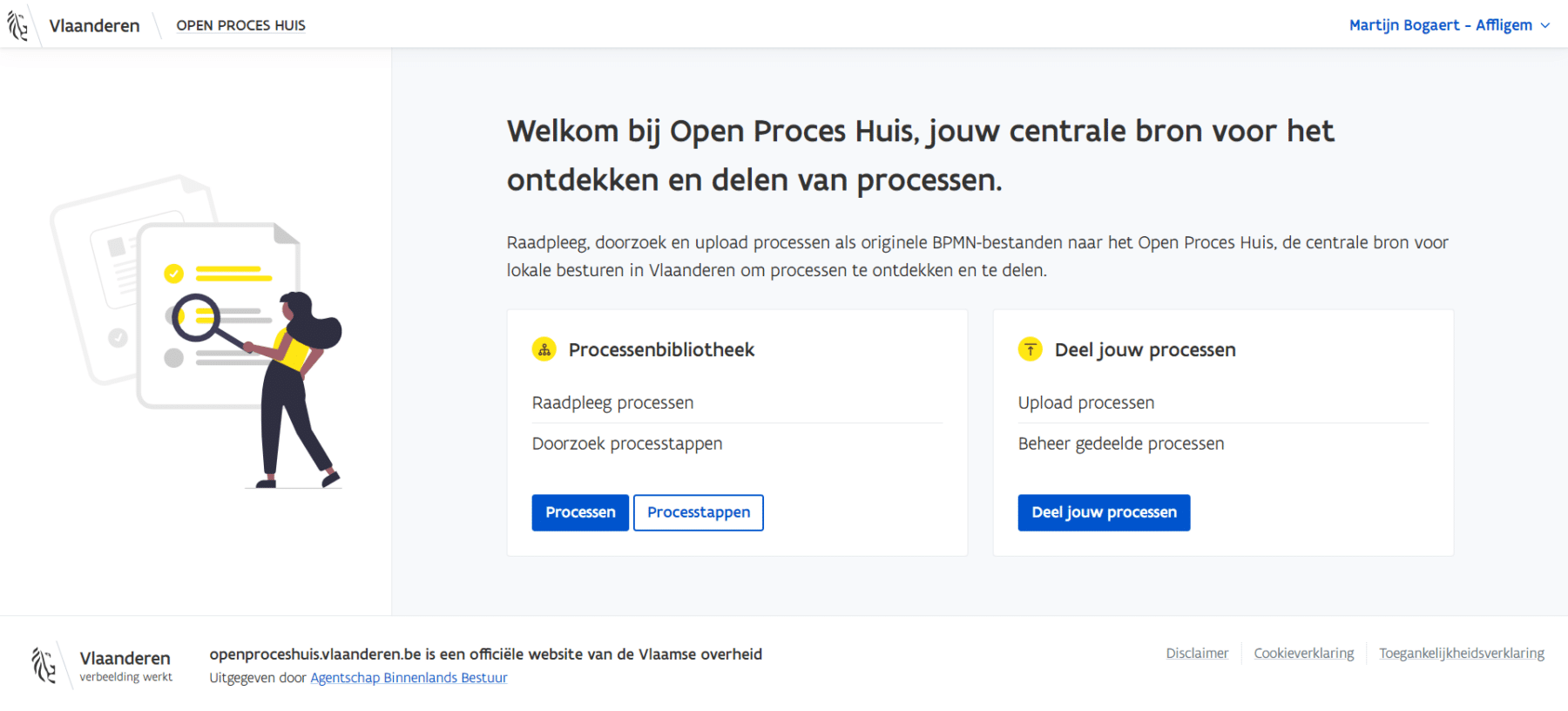Click the Vlaanderen lion logo top left
This screenshot has height=711, width=1568.
coord(17,24)
